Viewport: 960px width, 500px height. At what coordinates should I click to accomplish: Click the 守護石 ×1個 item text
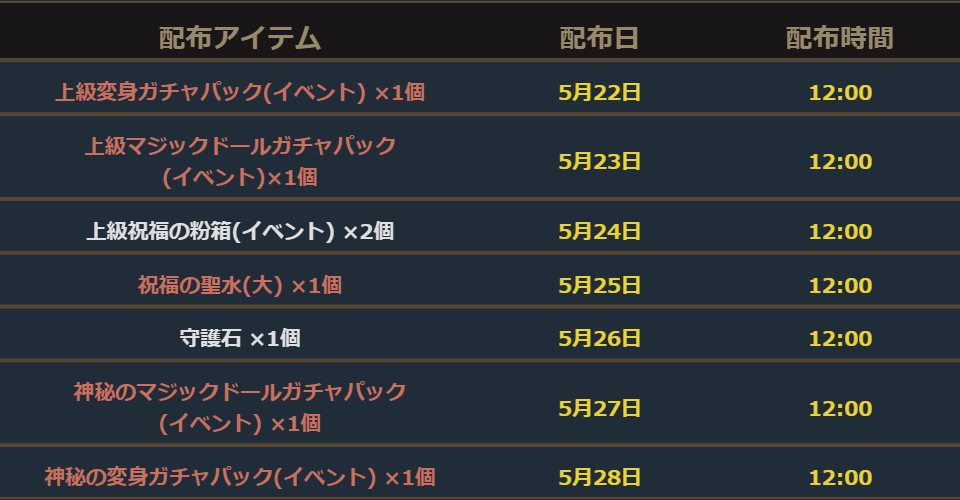click(240, 339)
